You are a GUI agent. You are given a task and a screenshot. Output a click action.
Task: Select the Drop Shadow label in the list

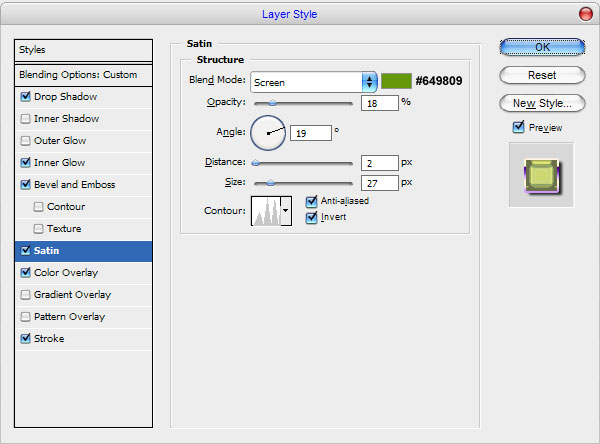click(65, 96)
